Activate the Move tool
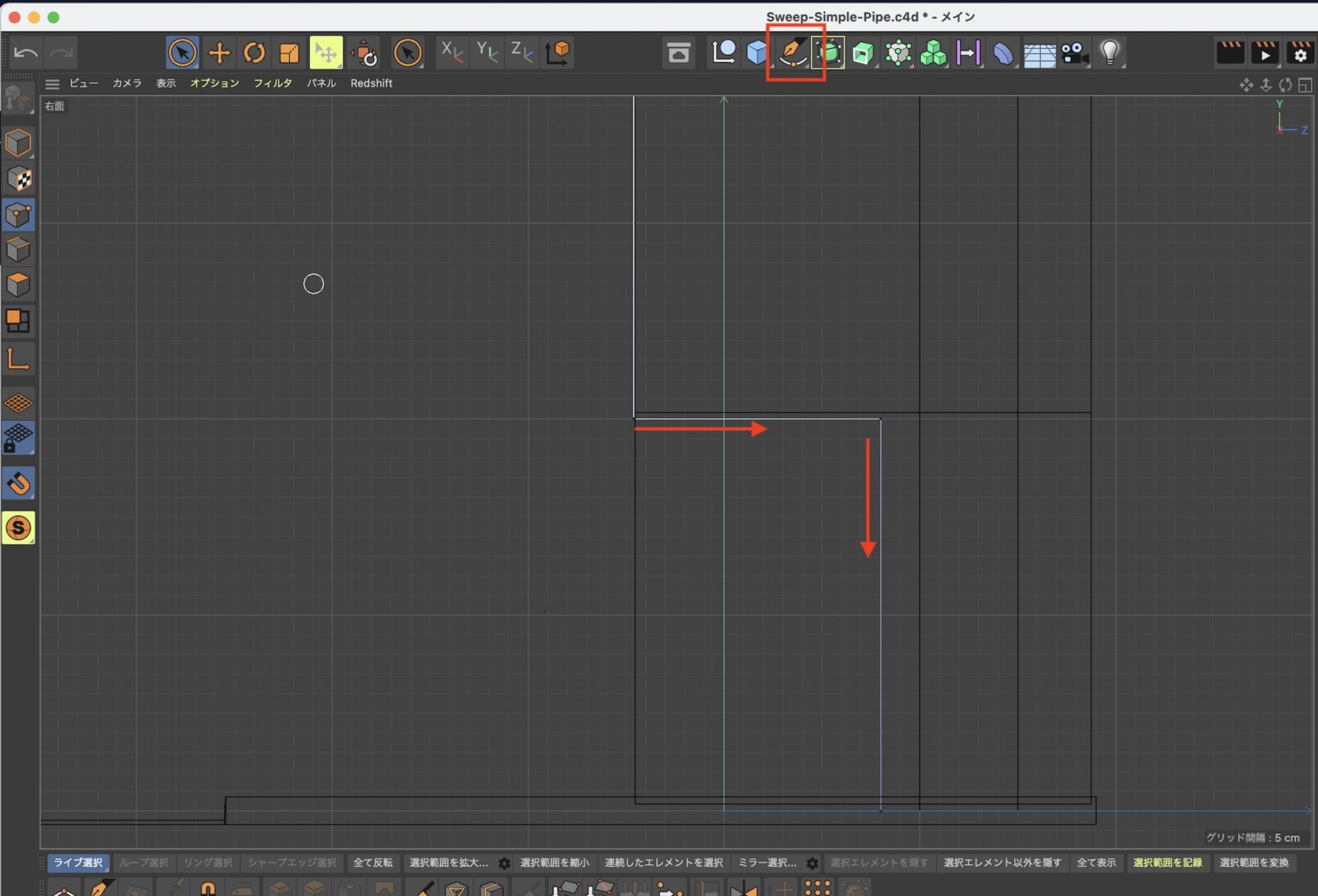Screen dimensions: 1318x896 pyautogui.click(x=219, y=52)
